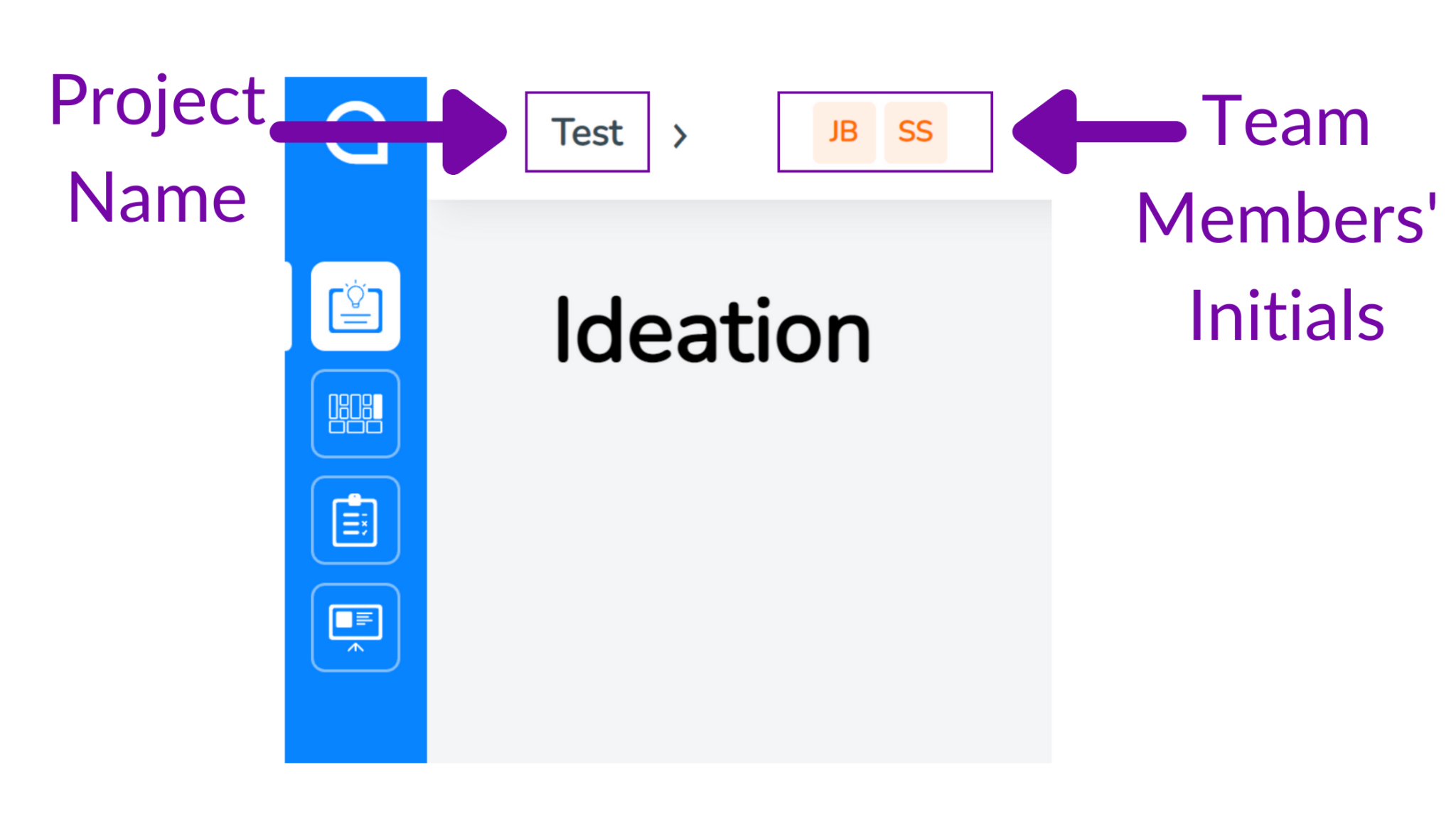Open the Test project name
The image size is (1456, 819).
tap(586, 132)
